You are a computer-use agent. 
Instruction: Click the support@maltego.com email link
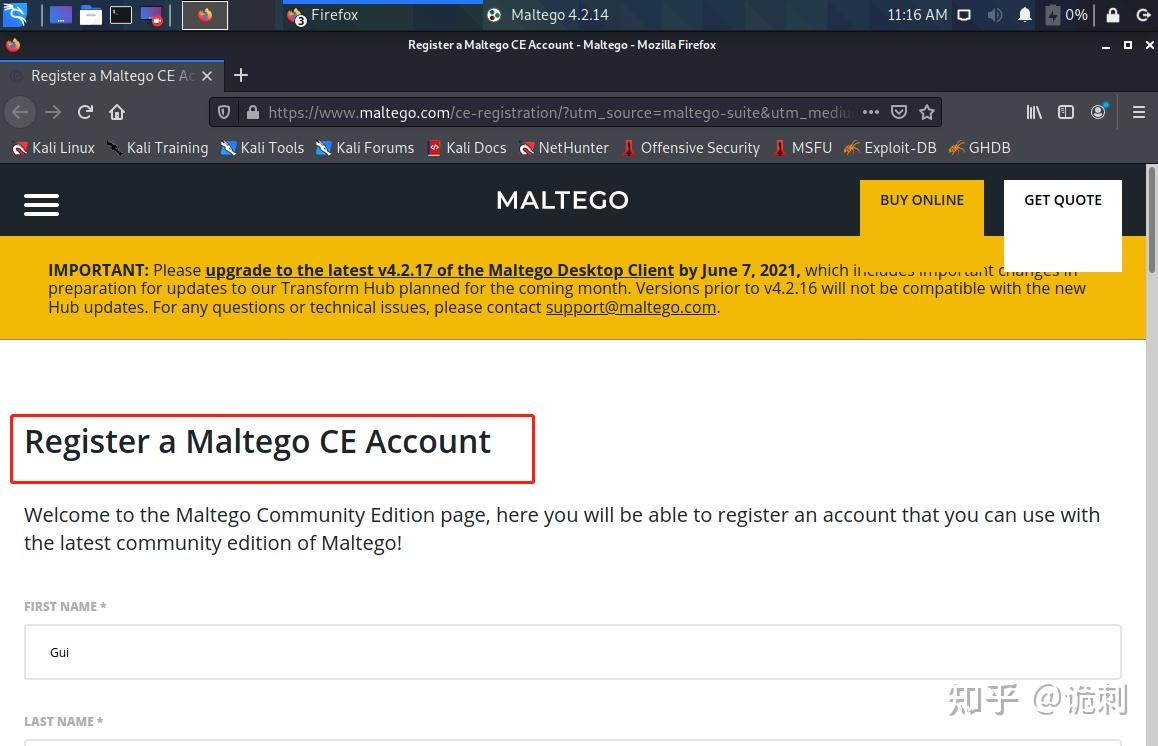[630, 307]
